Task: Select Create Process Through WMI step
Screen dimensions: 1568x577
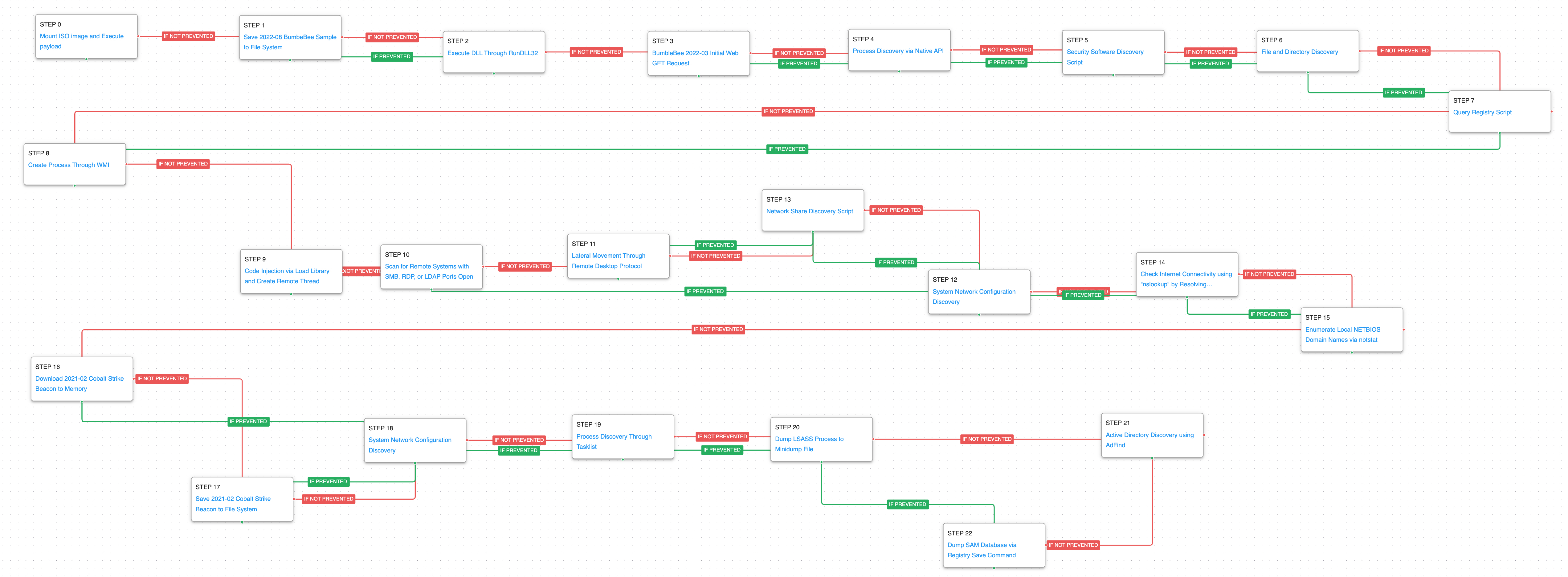Action: pyautogui.click(x=69, y=165)
